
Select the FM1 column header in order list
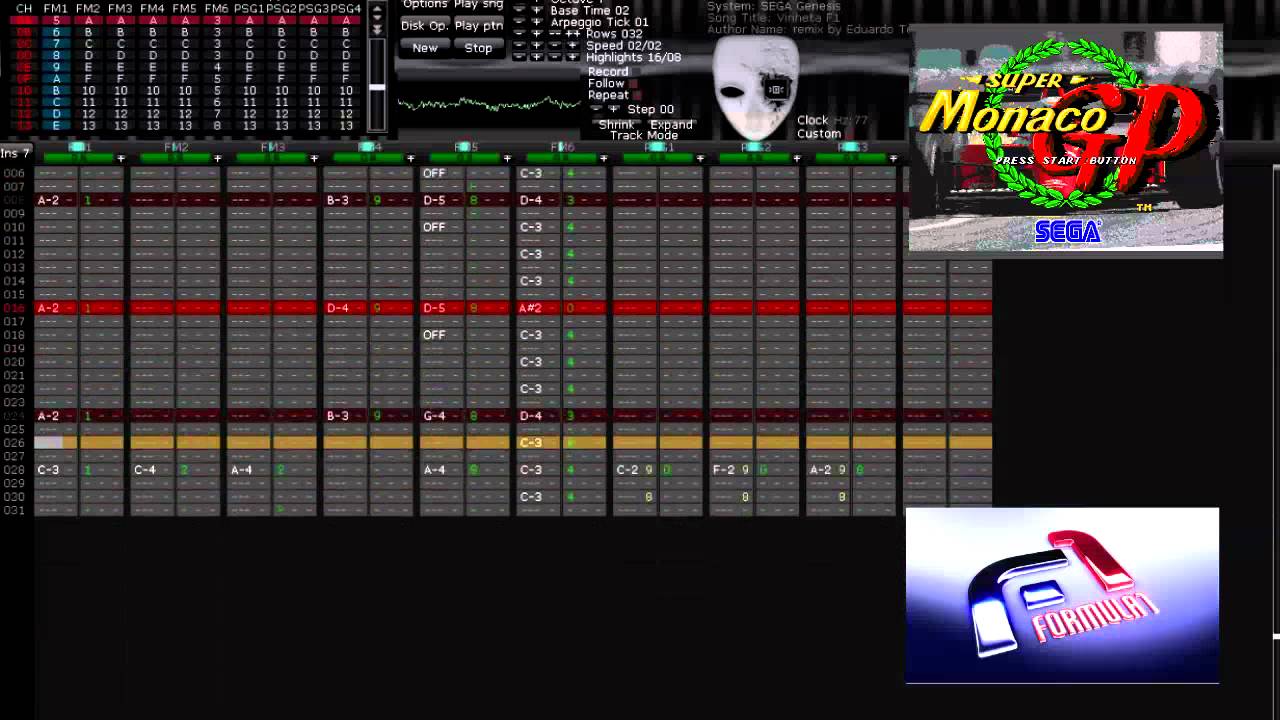click(56, 8)
